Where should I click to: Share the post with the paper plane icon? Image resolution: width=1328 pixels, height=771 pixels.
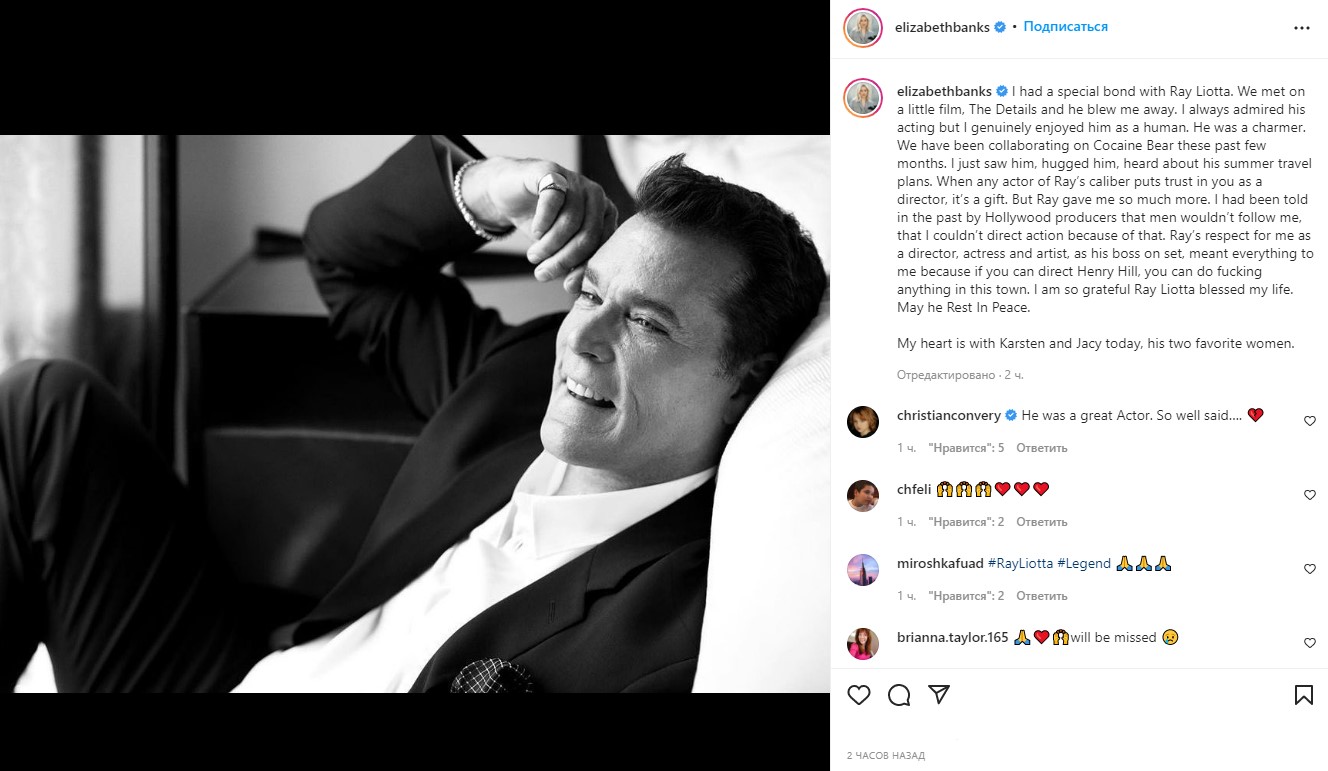(x=939, y=695)
